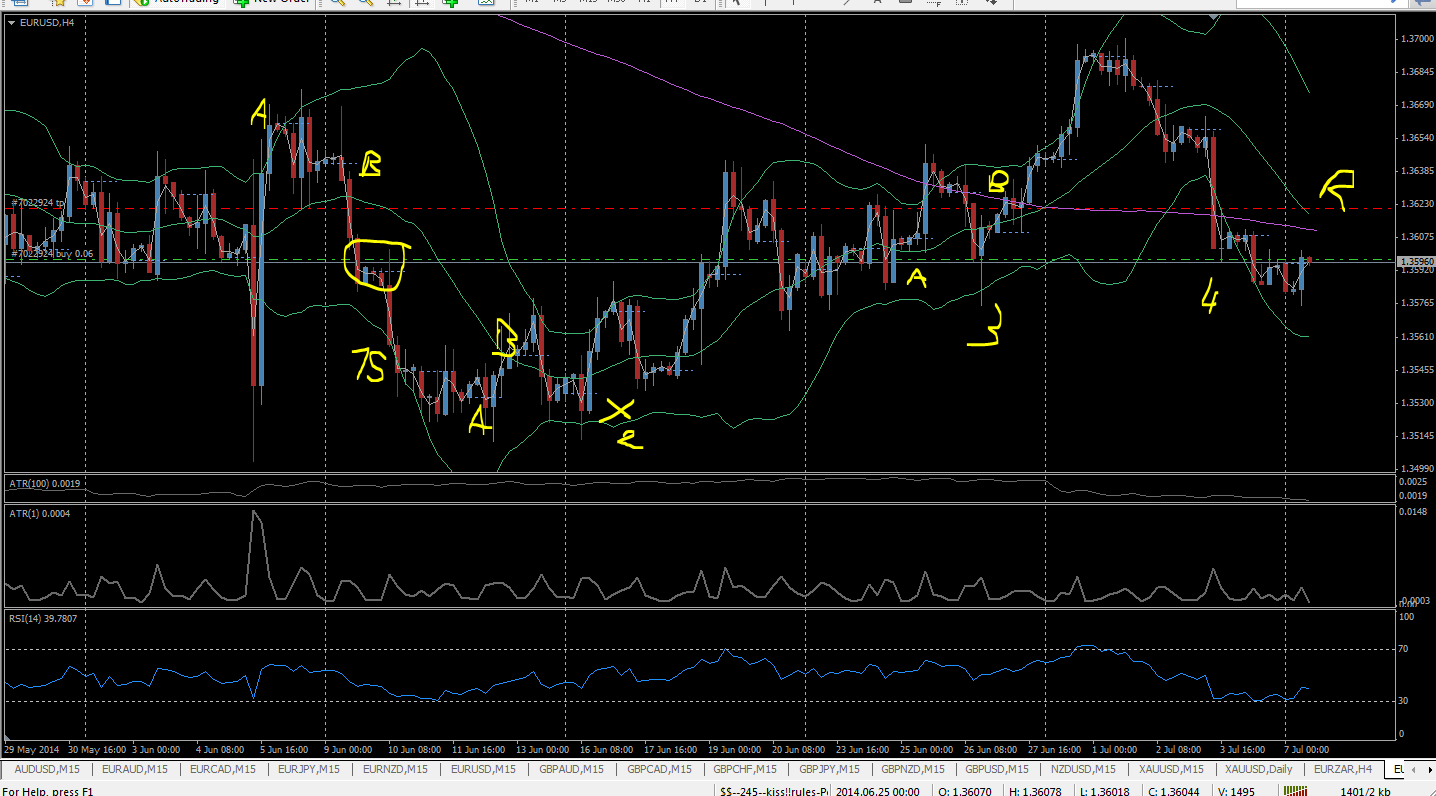Switch to the EURAUD,M15 chart tab
Screen dimensions: 1436x796
coord(135,769)
